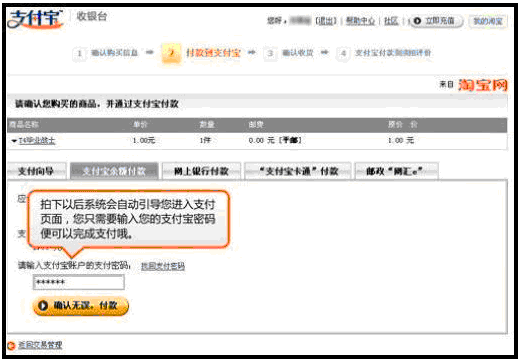The width and height of the screenshot is (520, 361).
Task: Click 收银台 heading text
Action: point(92,16)
